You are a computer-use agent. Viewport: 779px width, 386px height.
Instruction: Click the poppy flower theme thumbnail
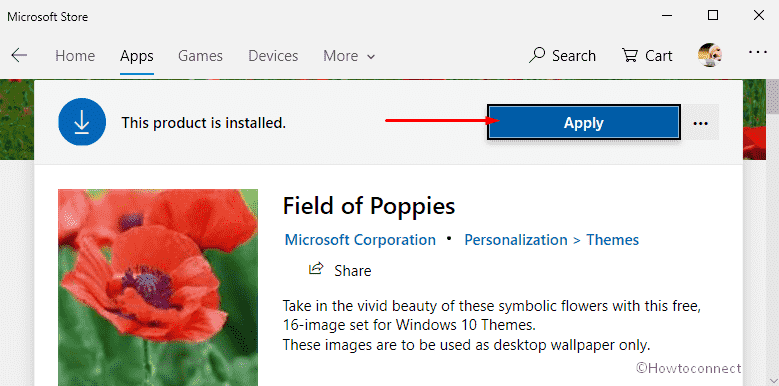(x=158, y=287)
